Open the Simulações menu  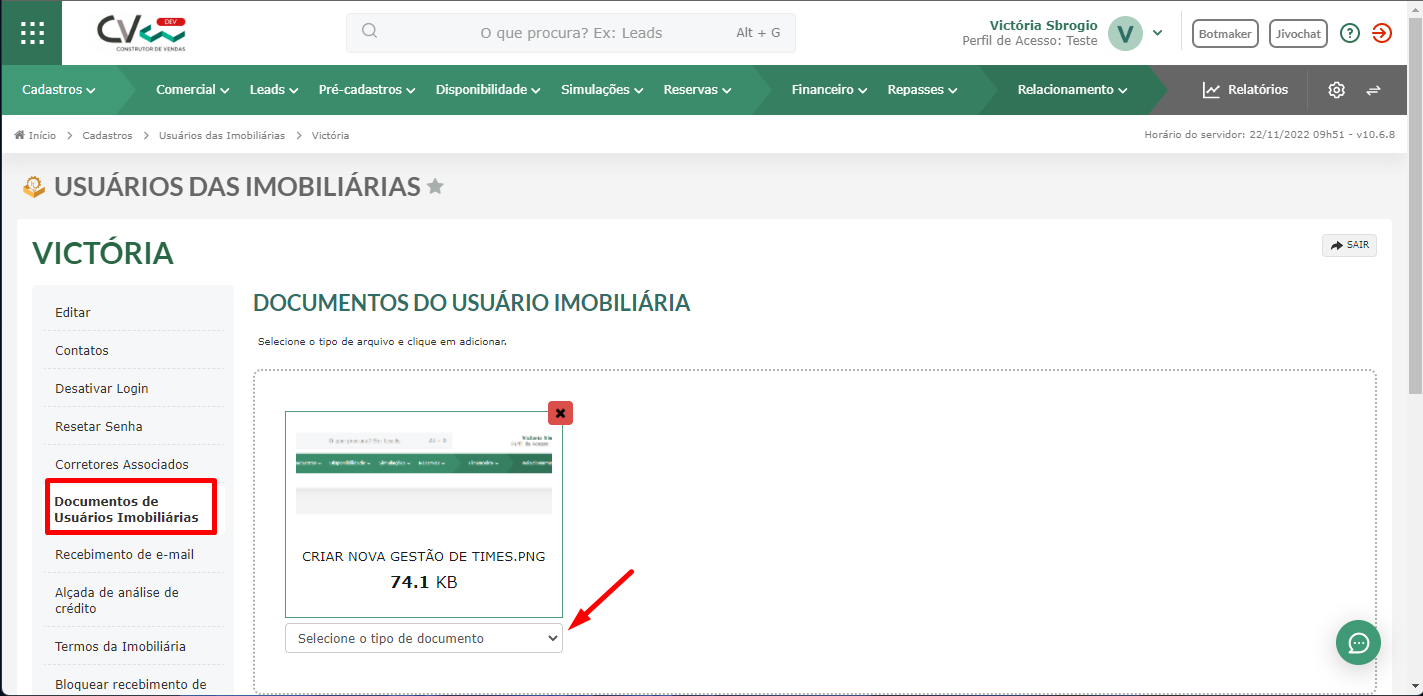tap(602, 90)
